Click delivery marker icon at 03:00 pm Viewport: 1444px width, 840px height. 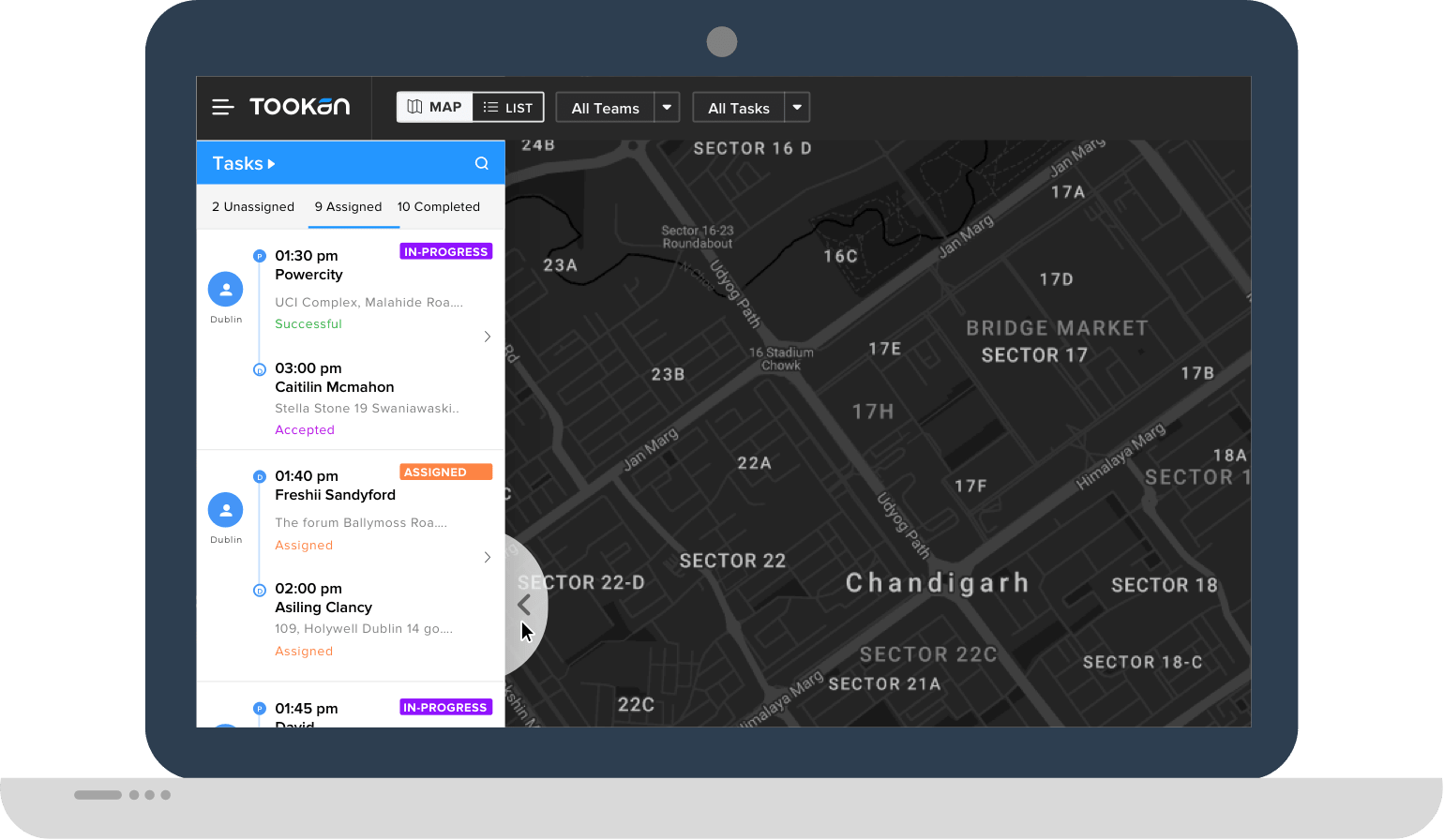260,369
